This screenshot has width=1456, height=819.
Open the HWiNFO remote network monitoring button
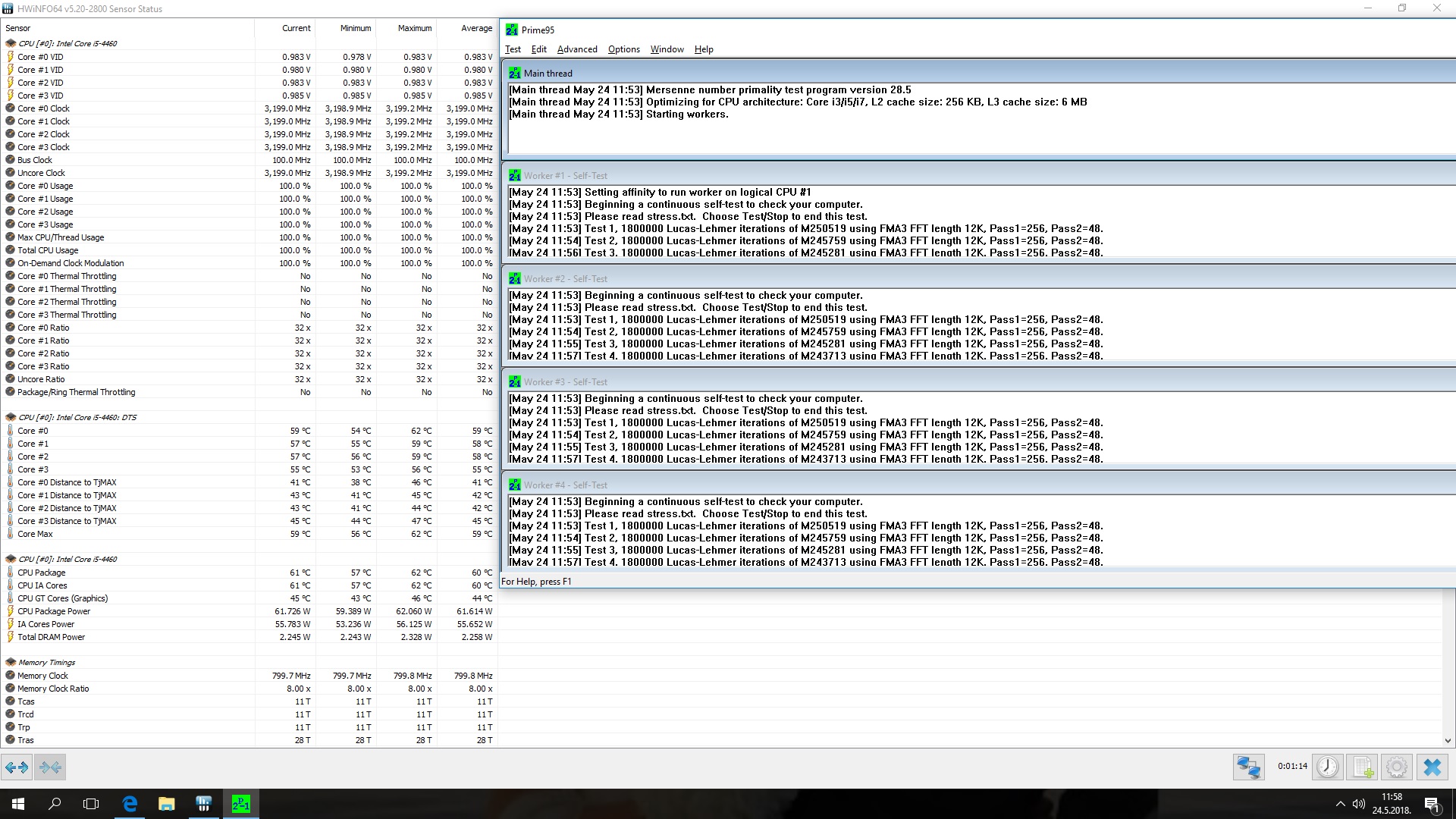tap(1248, 767)
